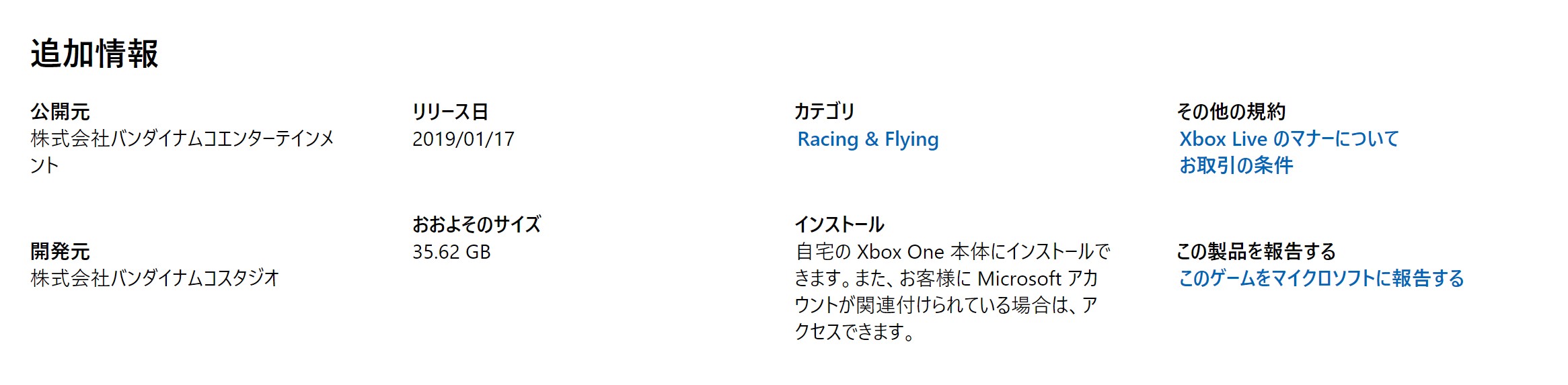This screenshot has height=385, width=1568.
Task: Click the 35.62 GB size value
Action: coord(451,252)
